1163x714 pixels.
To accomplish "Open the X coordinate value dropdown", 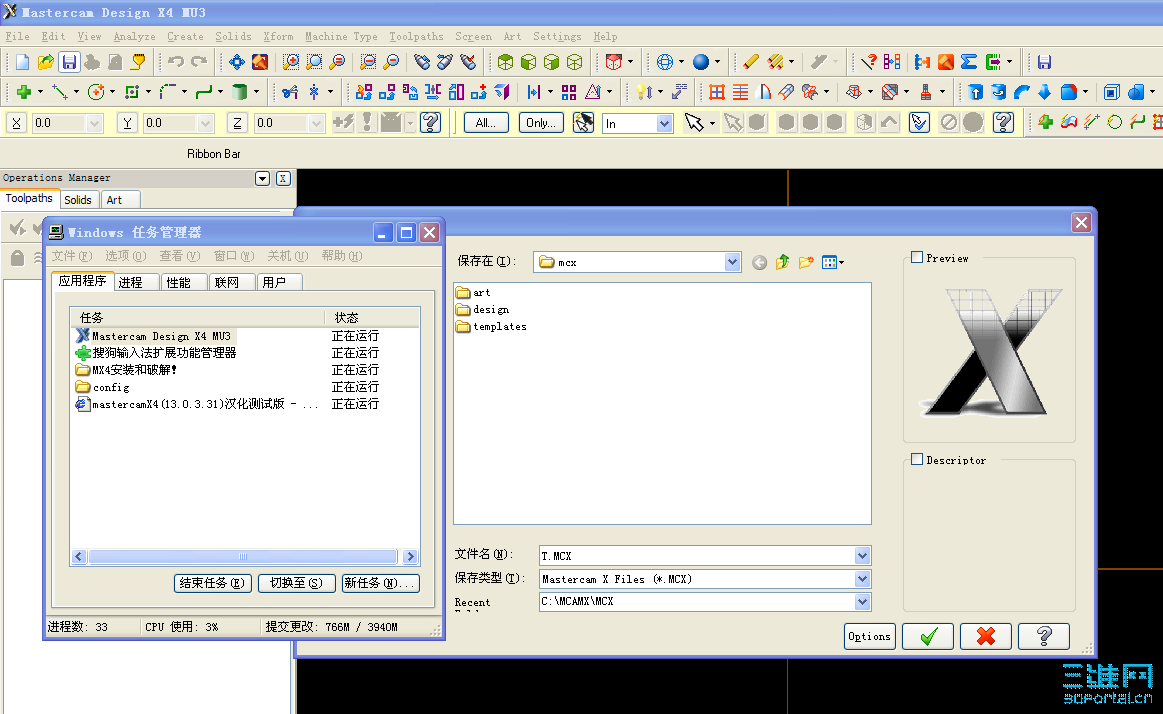I will click(94, 123).
